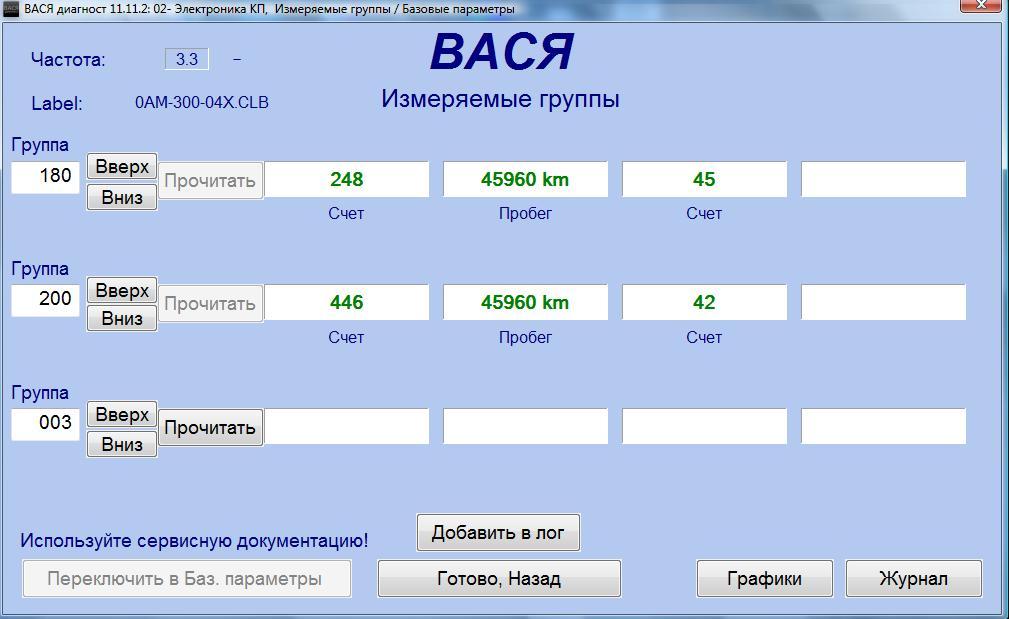1009x619 pixels.
Task: Click Вниз button for group 180
Action: [122, 197]
